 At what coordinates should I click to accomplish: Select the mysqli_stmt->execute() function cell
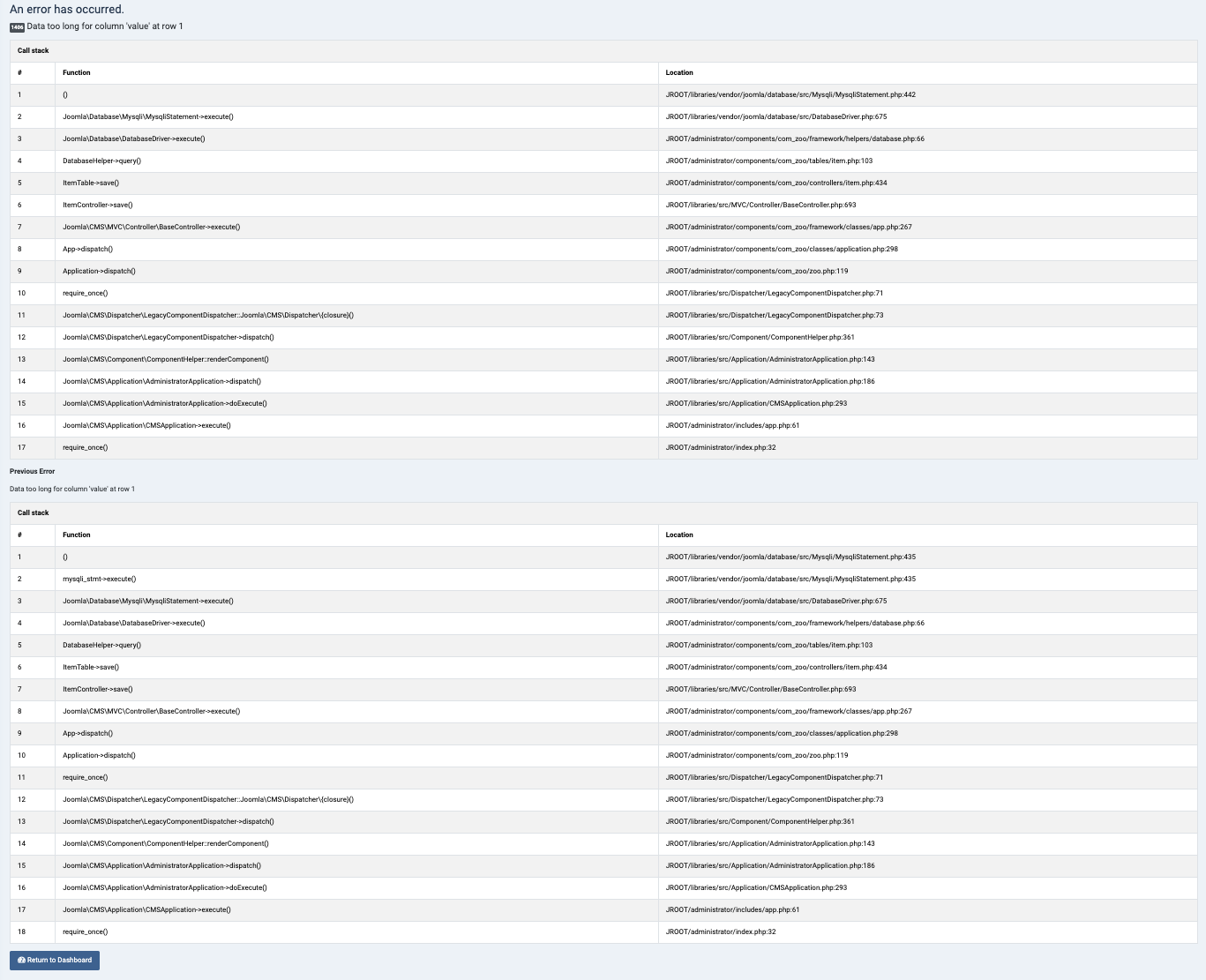(x=99, y=579)
